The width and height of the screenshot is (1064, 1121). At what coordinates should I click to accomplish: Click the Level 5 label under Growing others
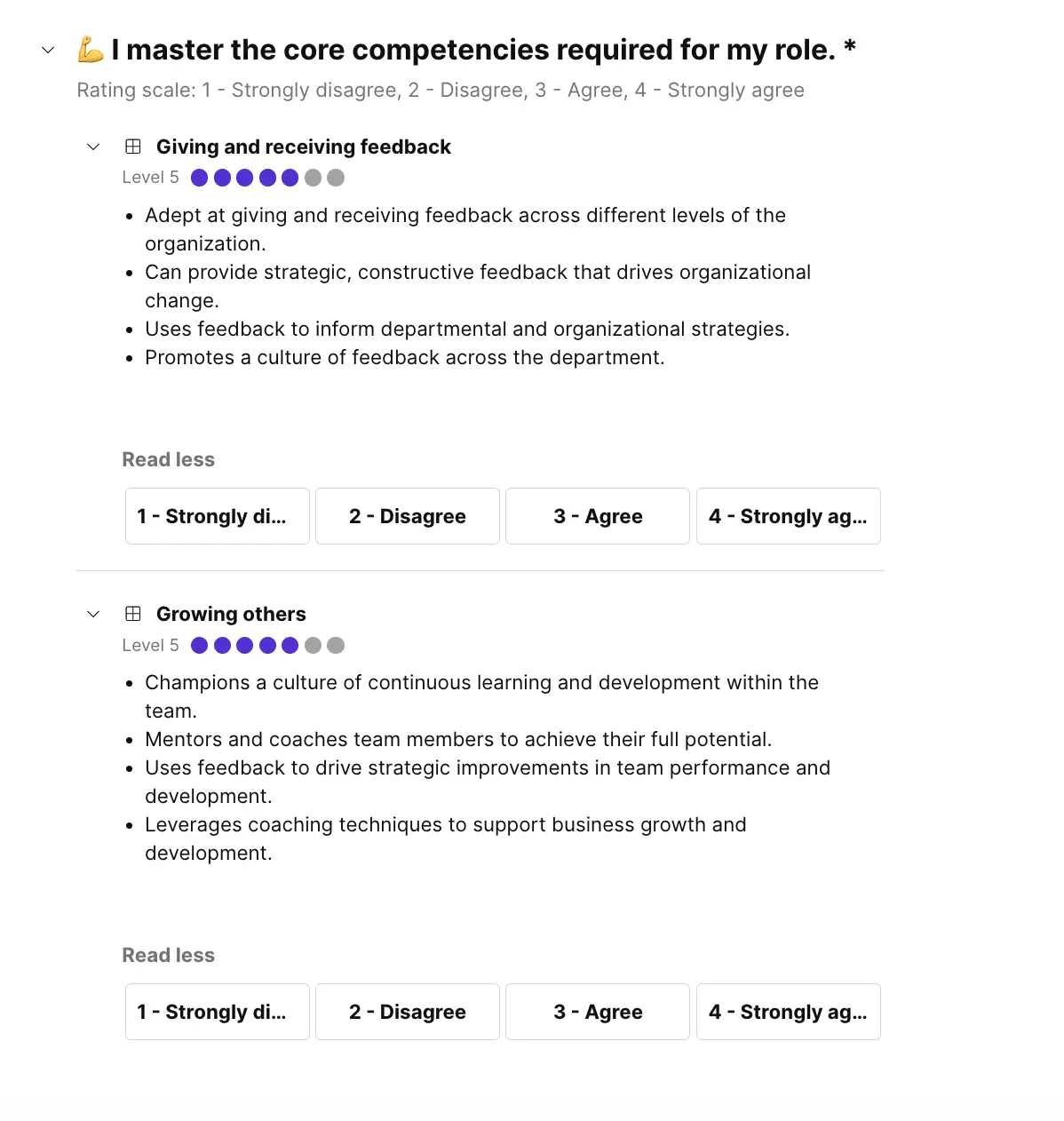149,645
